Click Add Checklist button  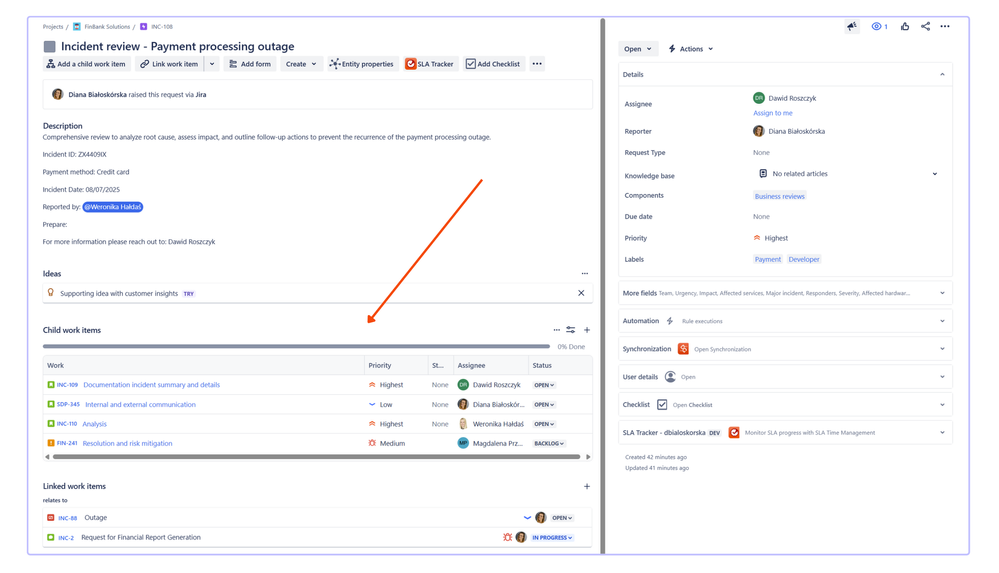[493, 64]
